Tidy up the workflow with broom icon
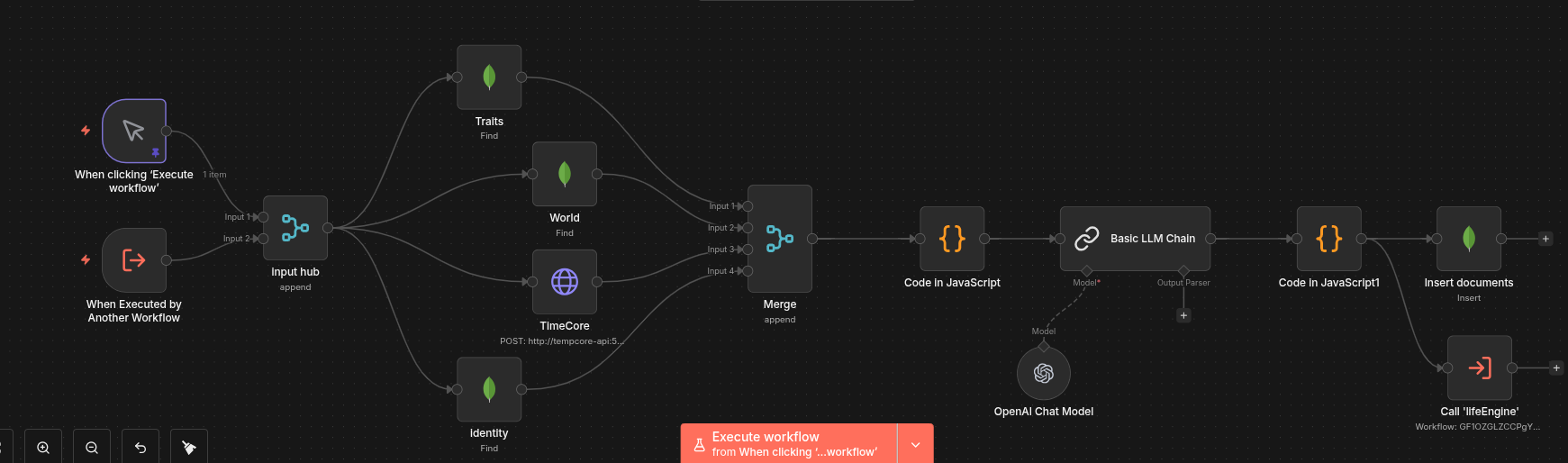 click(x=189, y=447)
